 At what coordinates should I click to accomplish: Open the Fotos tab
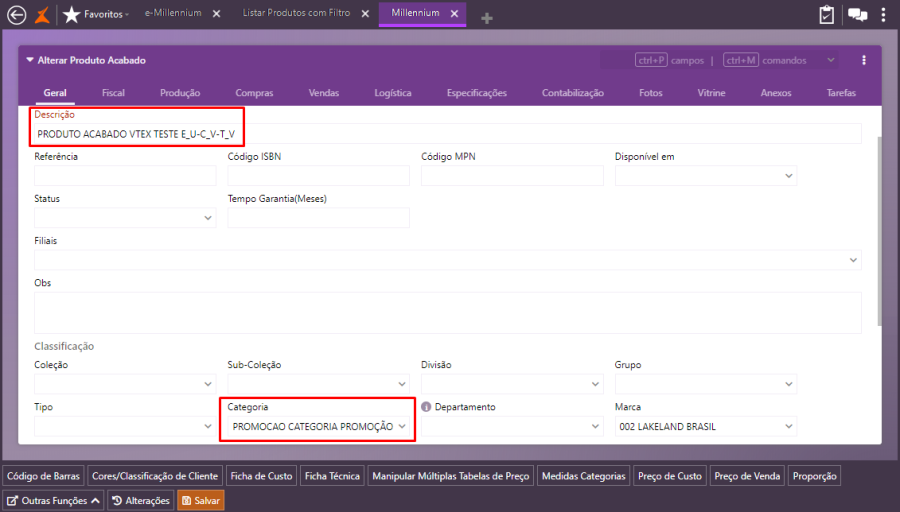[x=651, y=93]
